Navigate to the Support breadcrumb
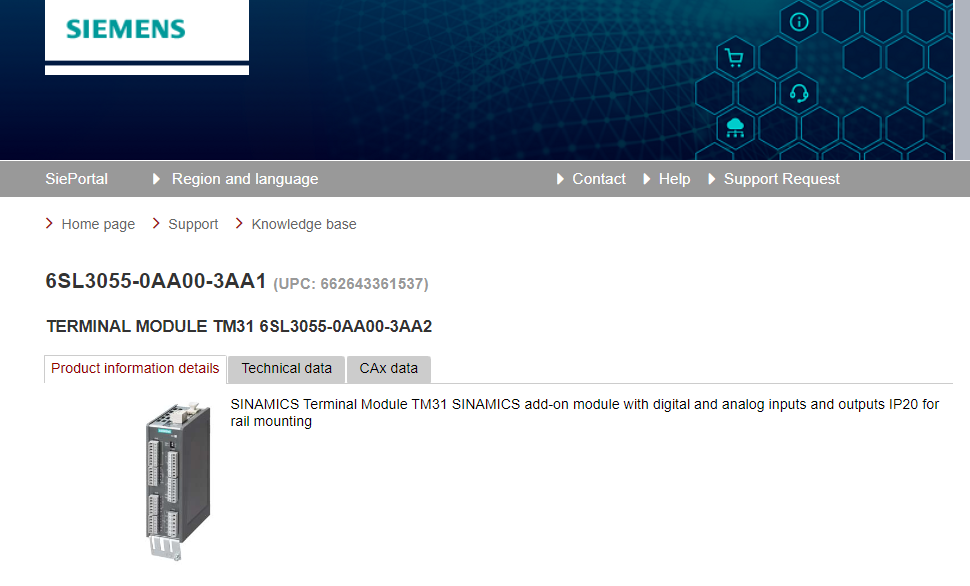 [x=193, y=224]
